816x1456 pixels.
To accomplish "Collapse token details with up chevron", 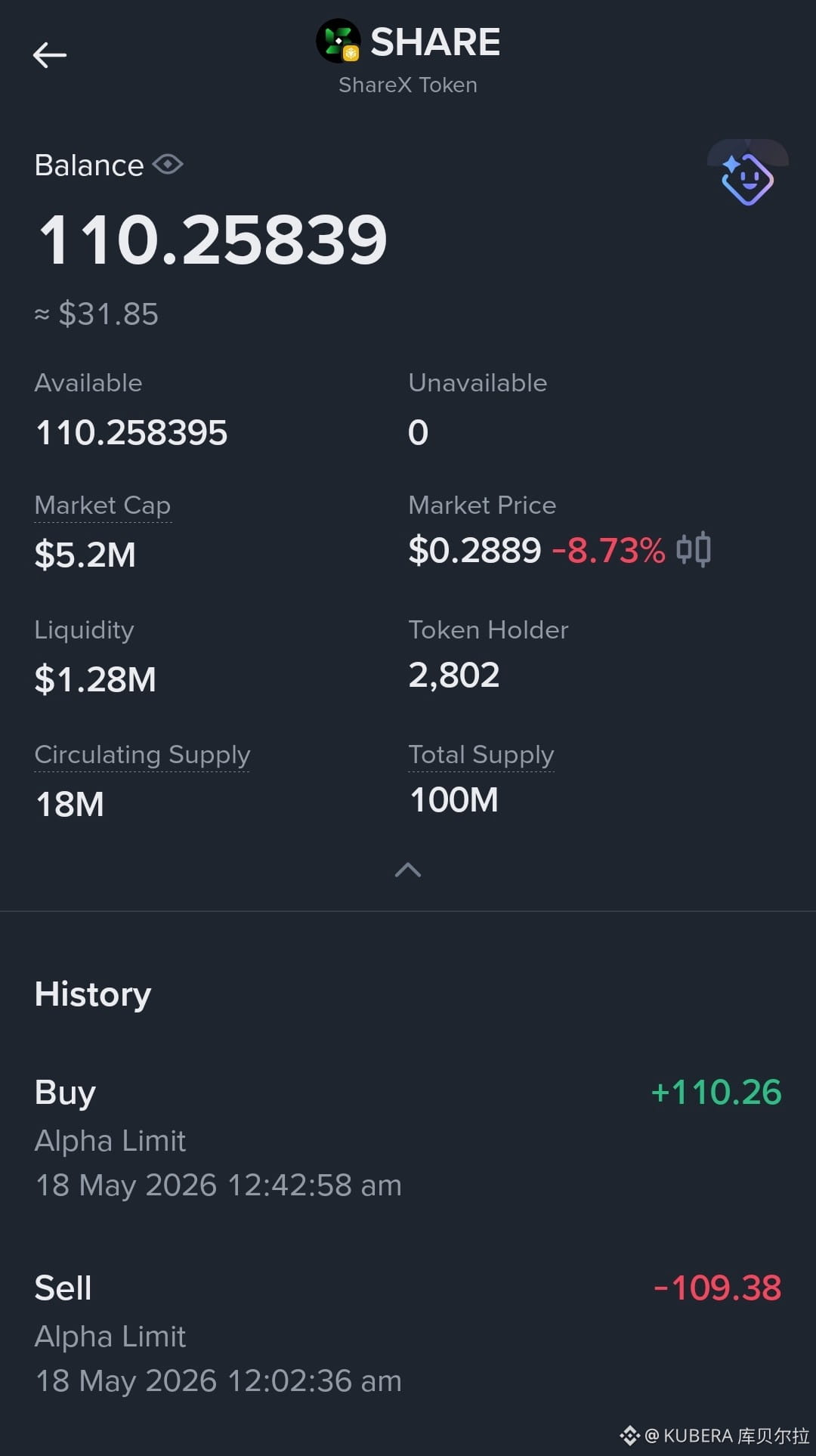I will [408, 870].
